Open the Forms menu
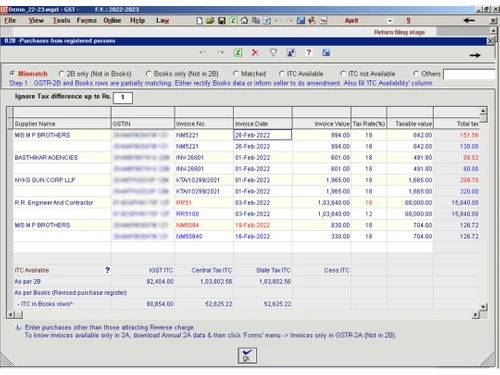 87,21
